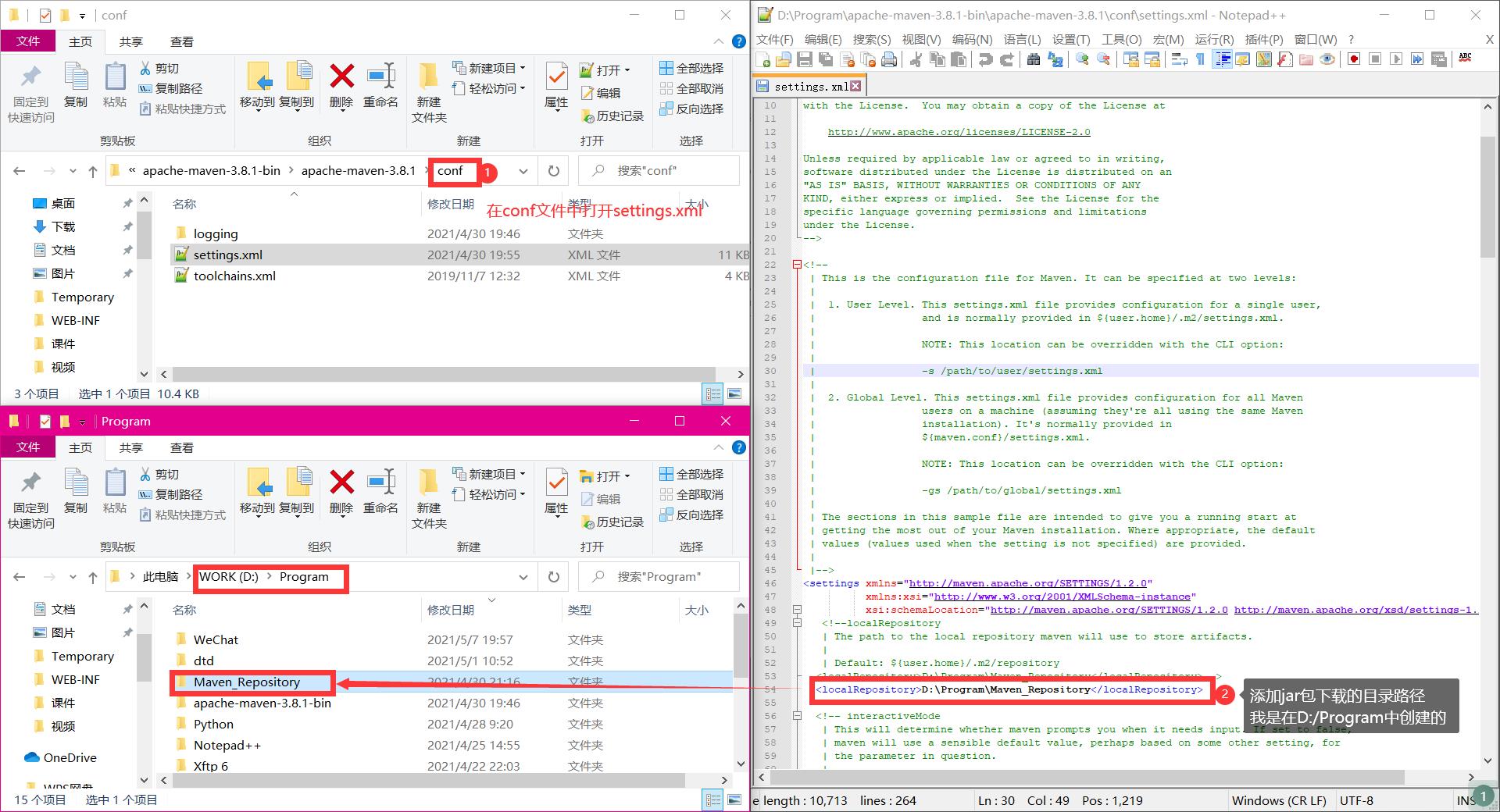Screen dimensions: 1500x812
Task: Click the Save All icon in Notepad++
Action: point(826,59)
